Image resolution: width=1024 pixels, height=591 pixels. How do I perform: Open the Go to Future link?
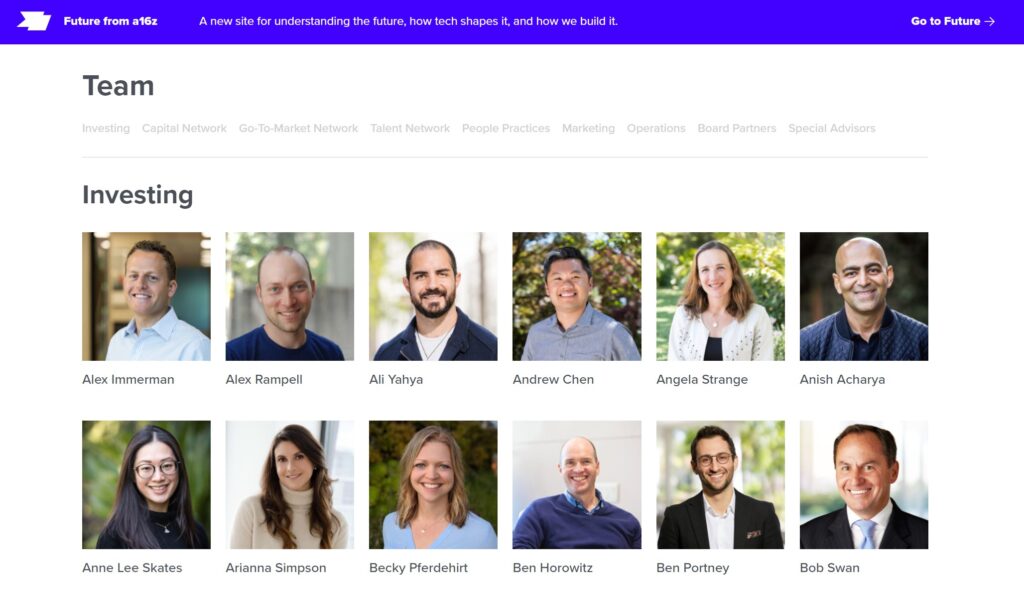click(x=953, y=21)
